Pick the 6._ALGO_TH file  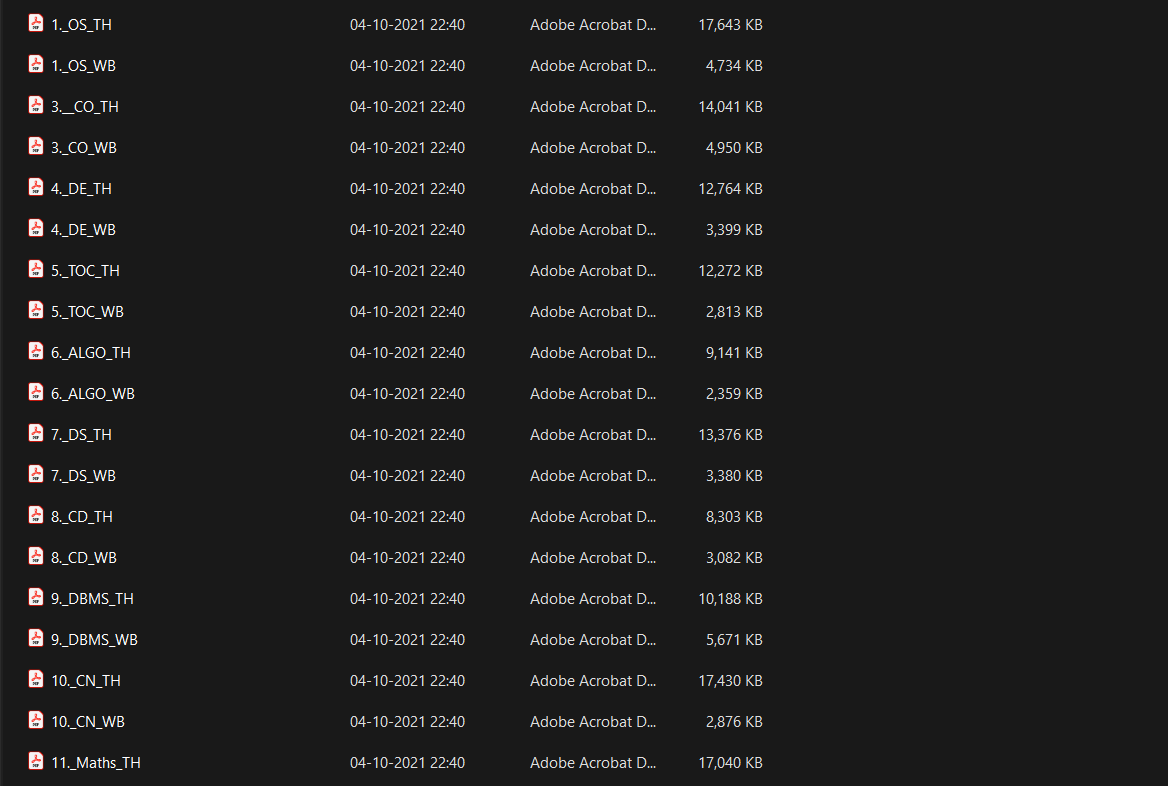(91, 352)
